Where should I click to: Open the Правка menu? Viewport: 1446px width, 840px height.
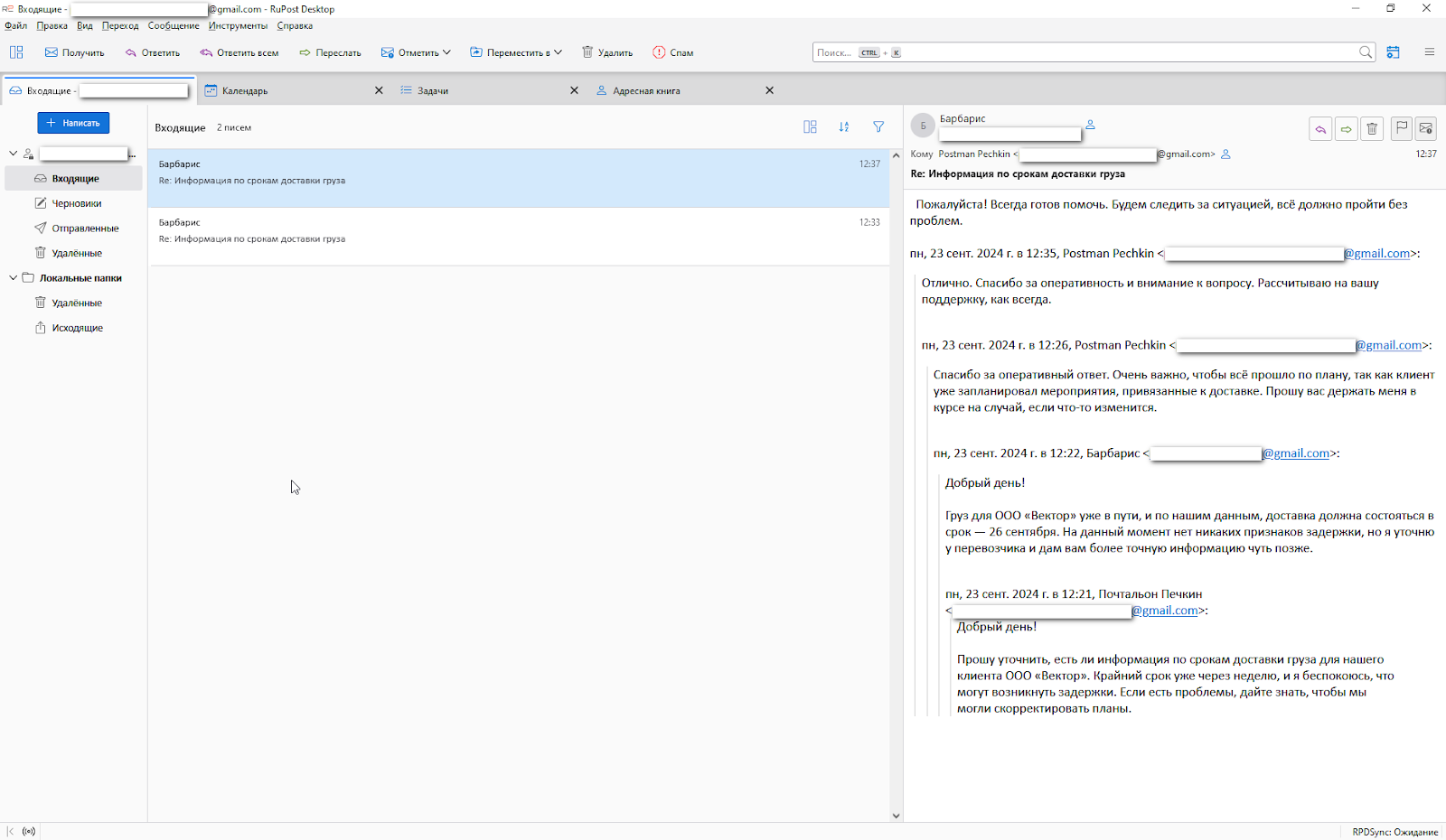point(52,26)
